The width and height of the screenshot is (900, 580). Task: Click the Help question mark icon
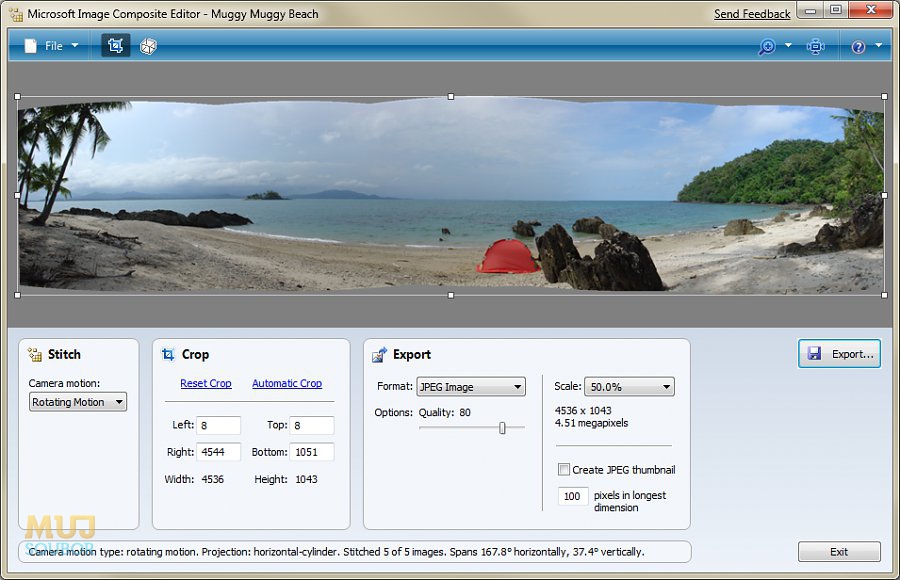tap(858, 47)
